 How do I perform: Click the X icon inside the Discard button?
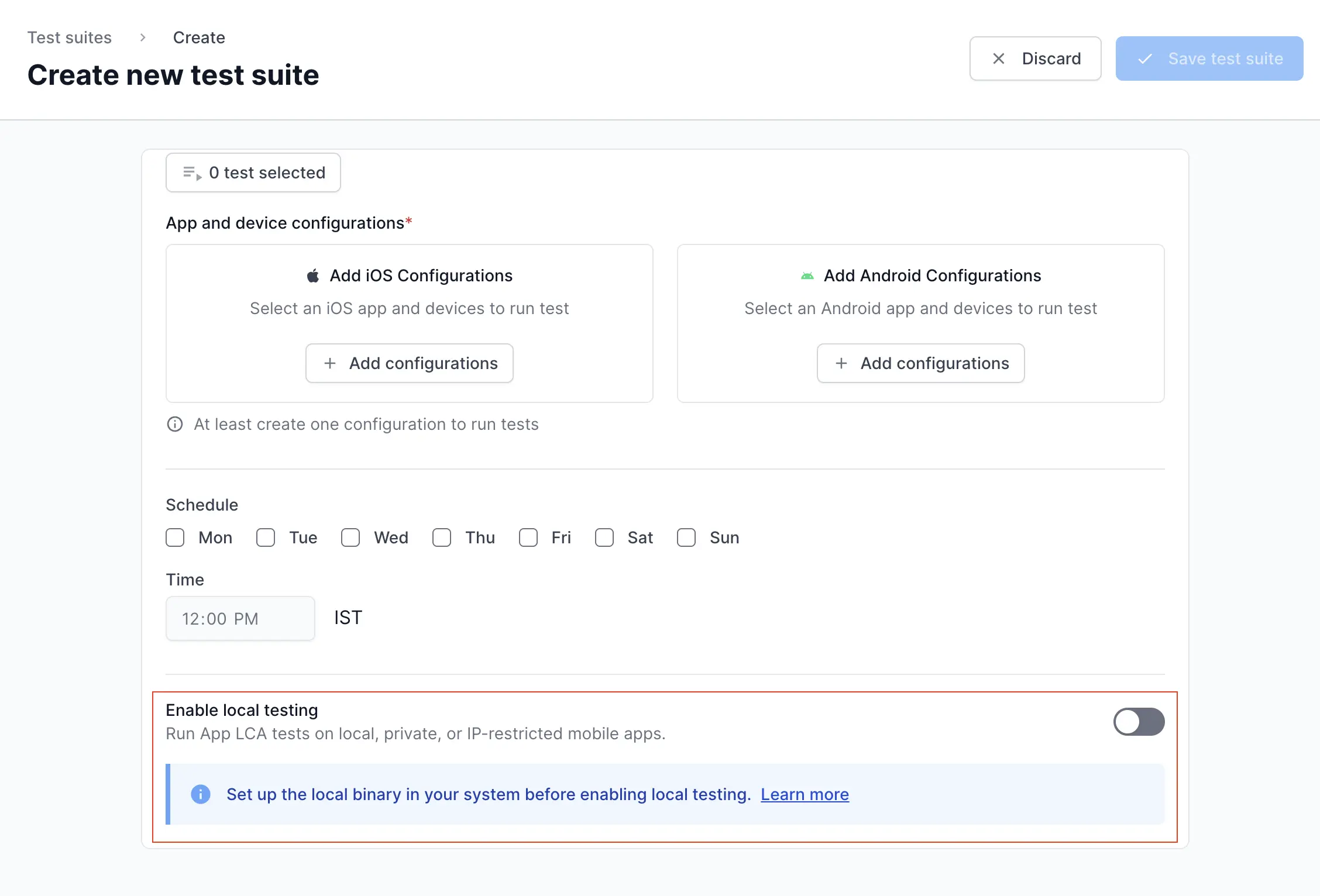(998, 58)
